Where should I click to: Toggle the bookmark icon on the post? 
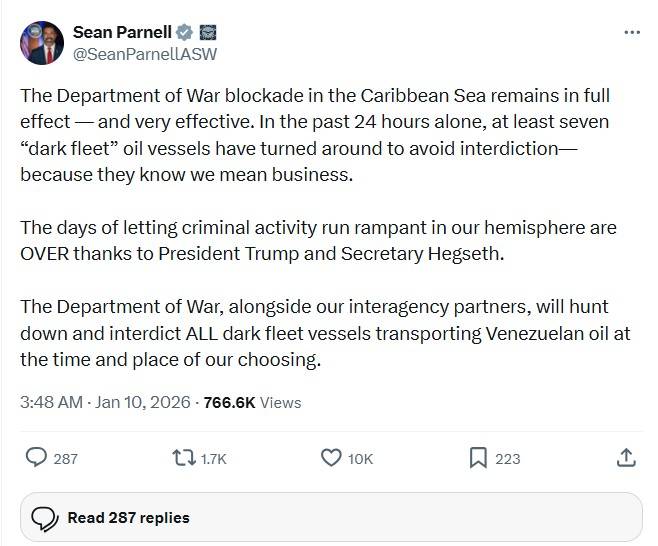pyautogui.click(x=478, y=457)
